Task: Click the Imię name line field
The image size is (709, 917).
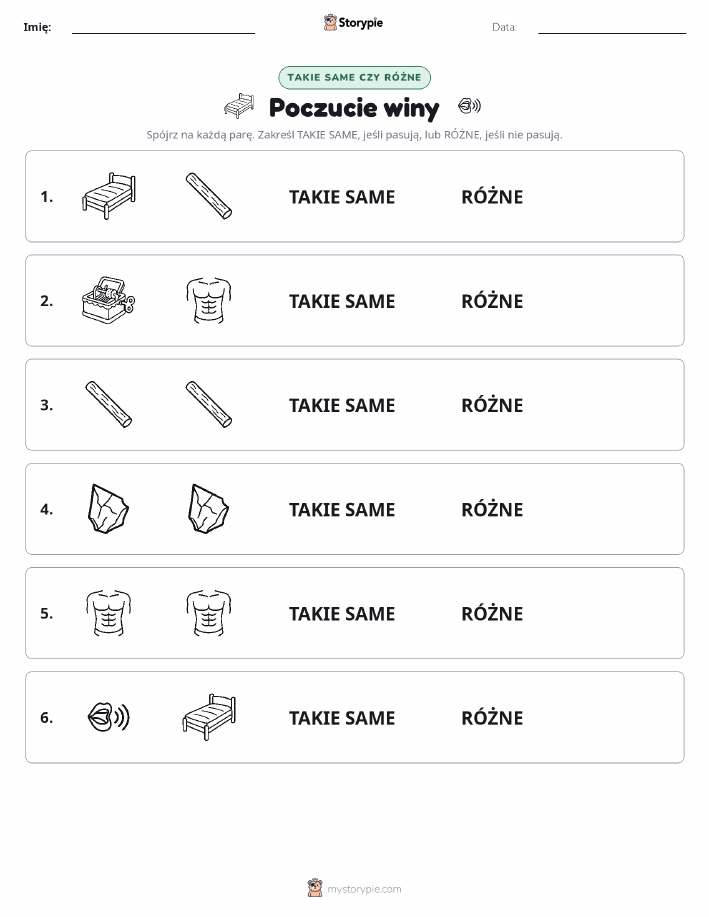Action: [163, 27]
